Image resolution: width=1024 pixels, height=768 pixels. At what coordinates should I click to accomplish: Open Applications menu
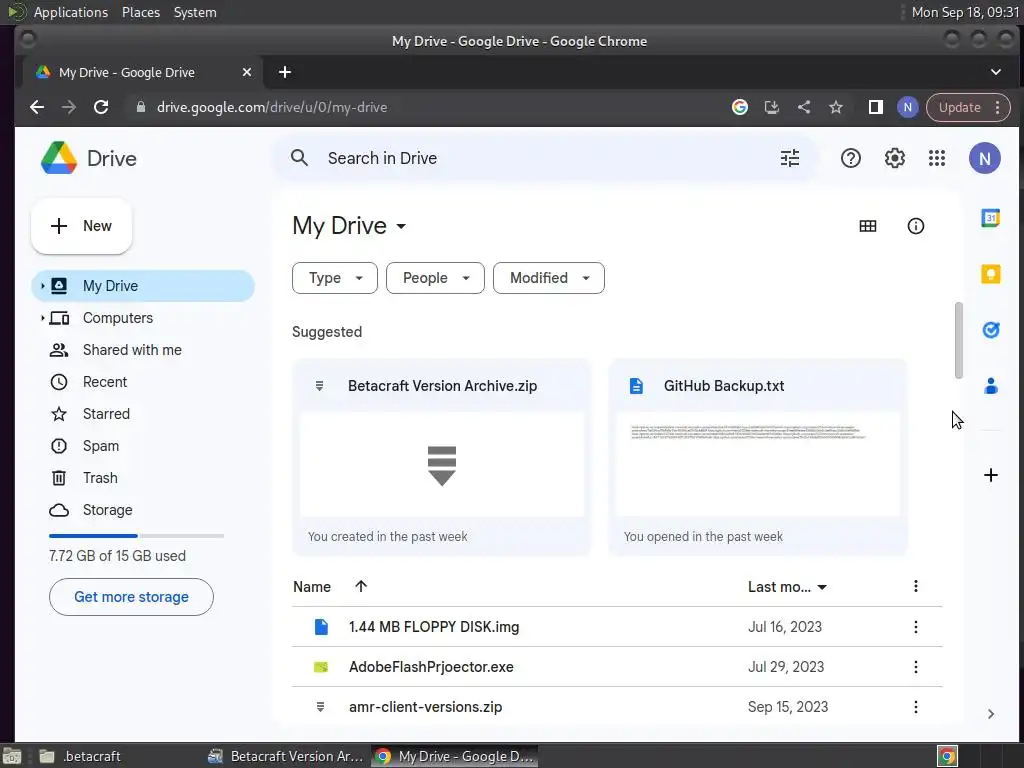coord(71,12)
